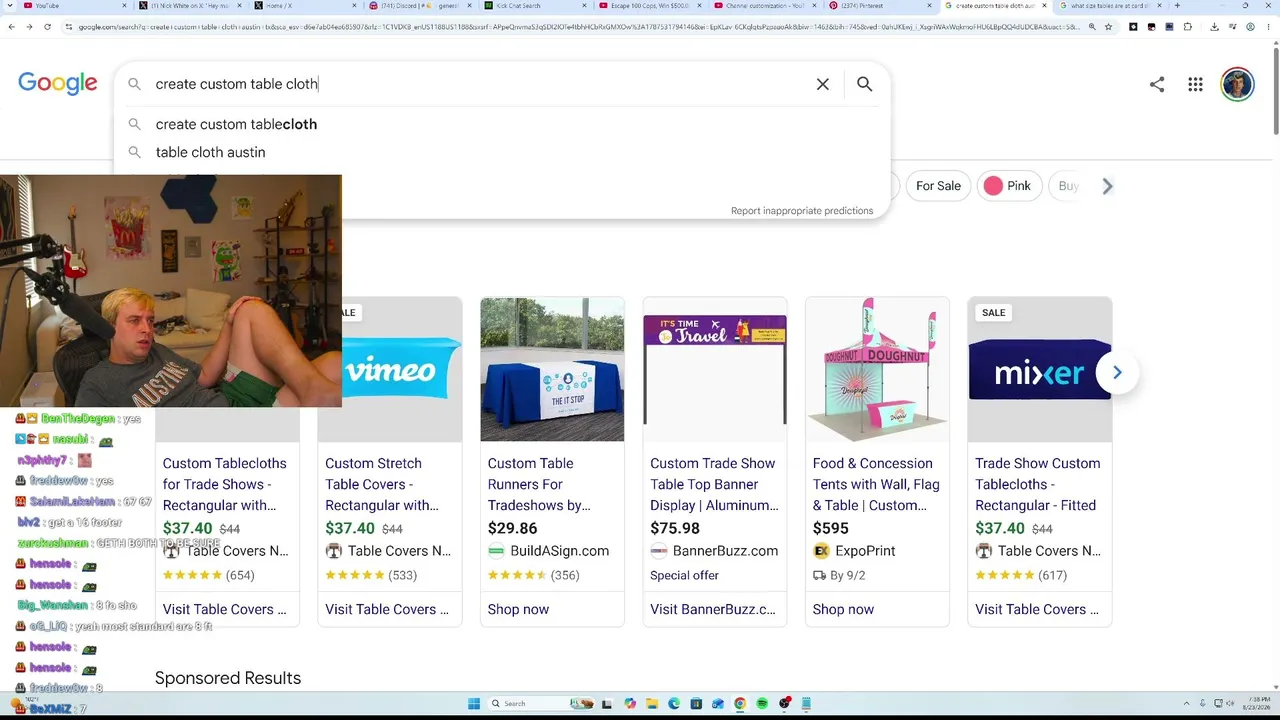Bookmark this page with the star icon
Viewport: 1280px width, 720px height.
pyautogui.click(x=1108, y=27)
